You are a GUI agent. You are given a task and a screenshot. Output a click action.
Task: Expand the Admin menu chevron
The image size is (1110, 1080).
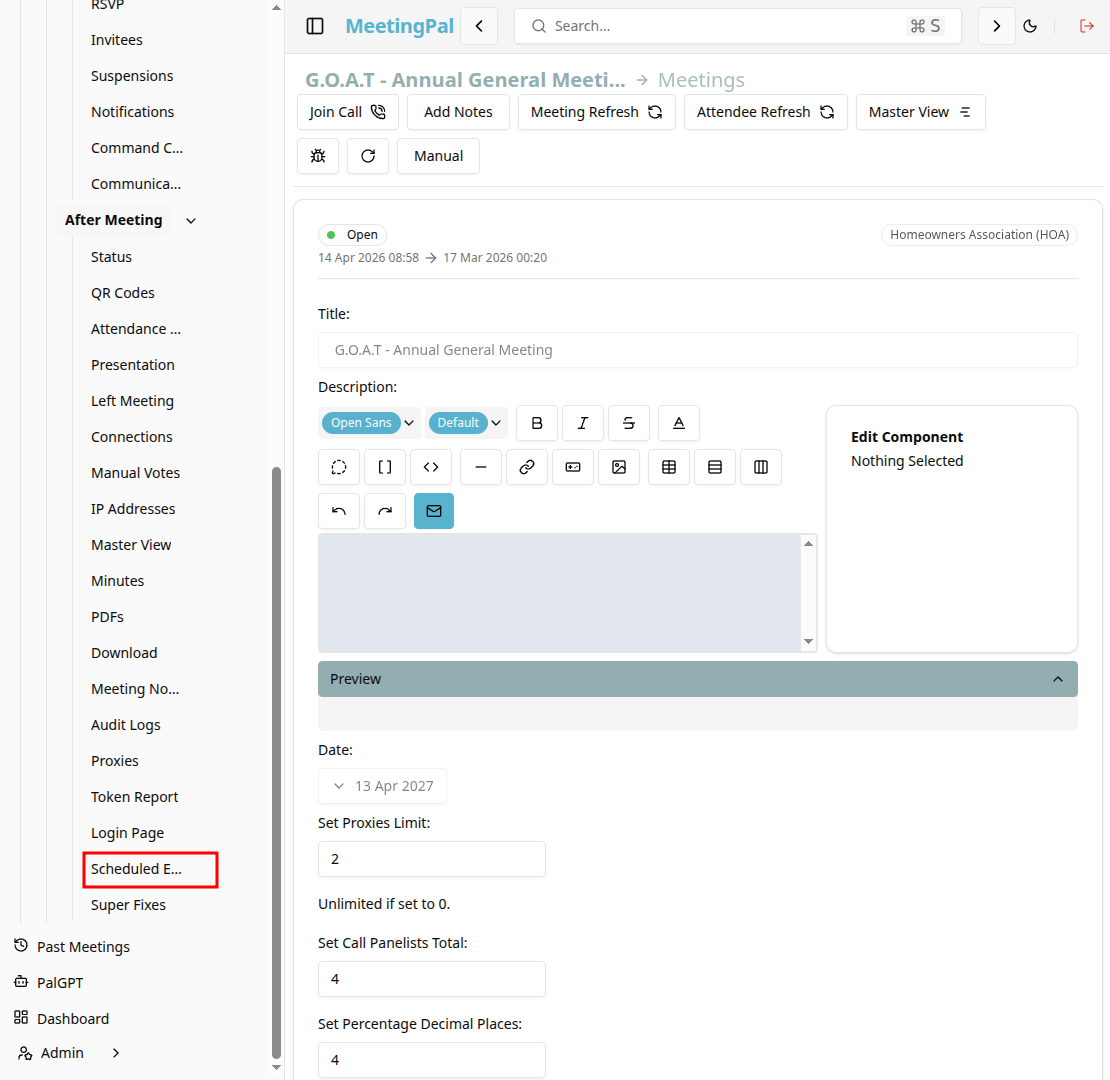click(116, 1053)
